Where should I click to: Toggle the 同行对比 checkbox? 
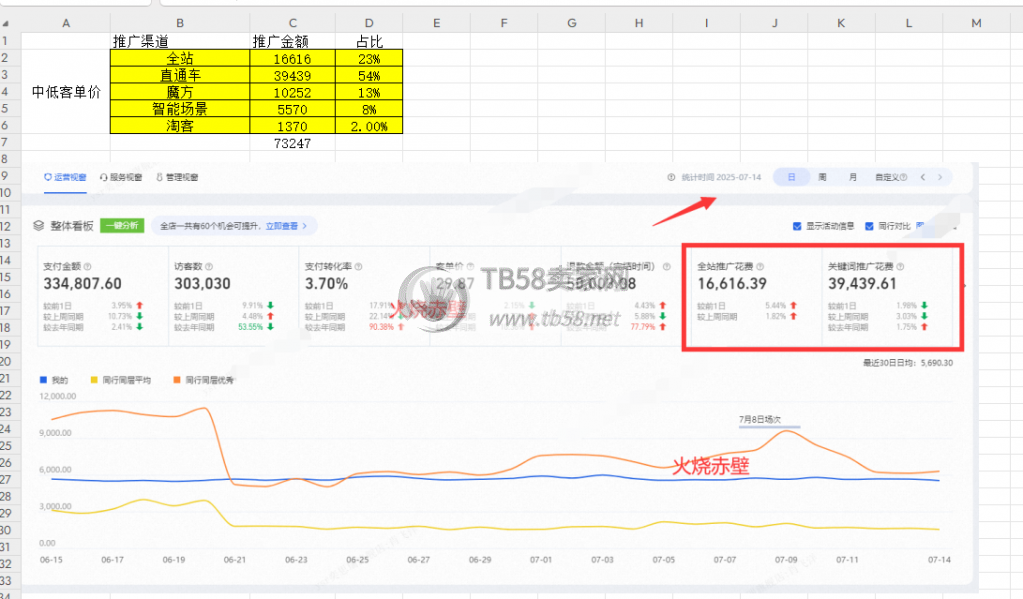click(x=869, y=226)
